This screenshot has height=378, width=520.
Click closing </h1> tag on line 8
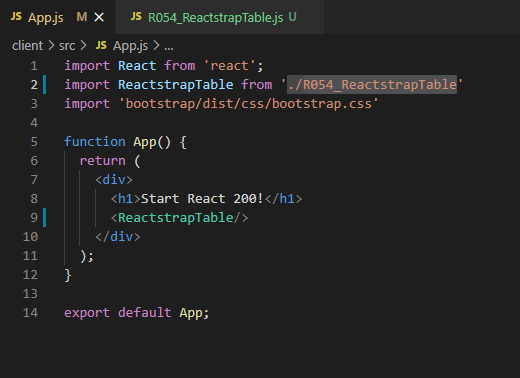284,199
